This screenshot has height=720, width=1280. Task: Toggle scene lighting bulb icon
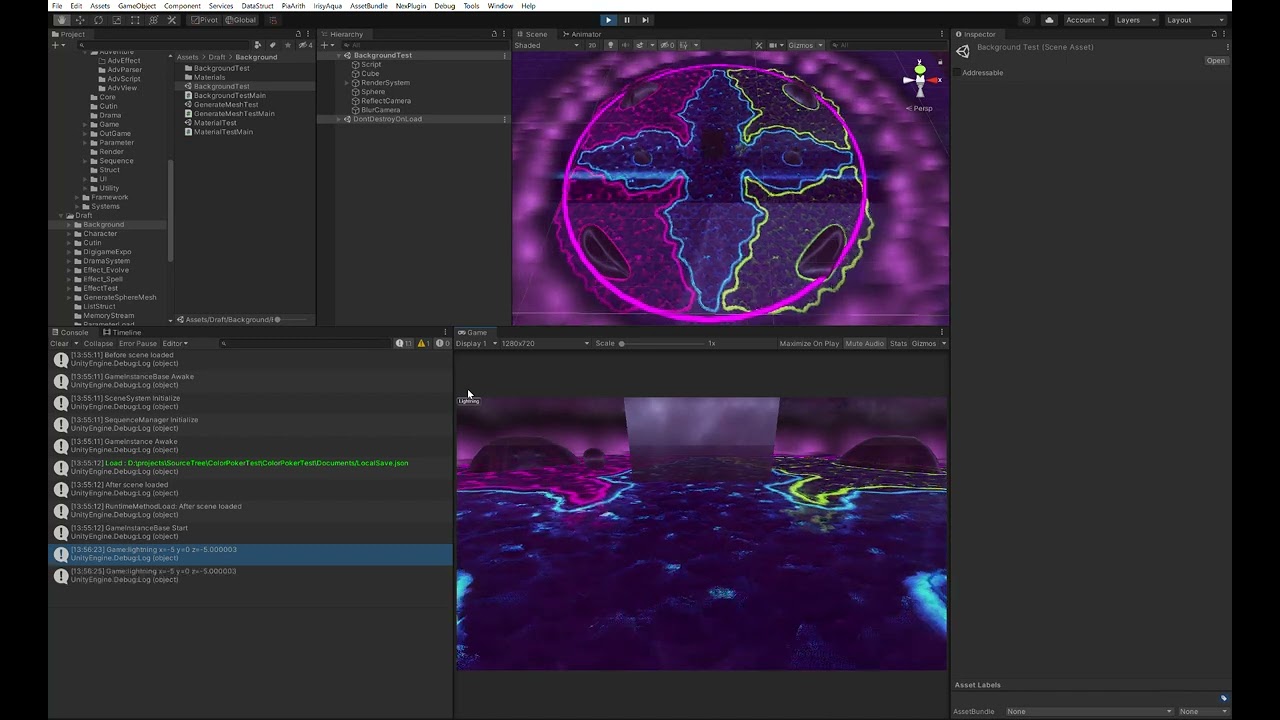(x=611, y=45)
